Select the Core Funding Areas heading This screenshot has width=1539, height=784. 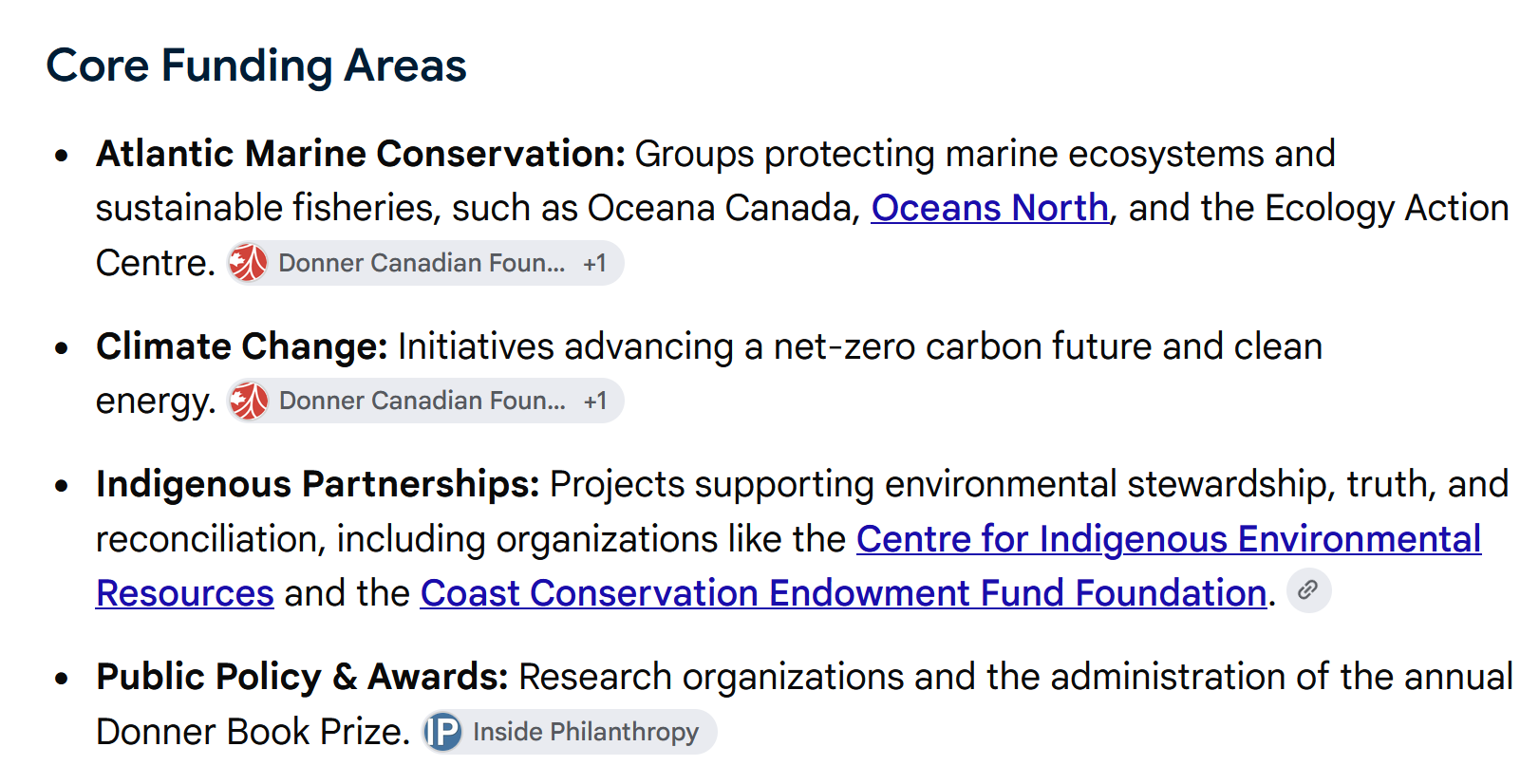coord(256,65)
